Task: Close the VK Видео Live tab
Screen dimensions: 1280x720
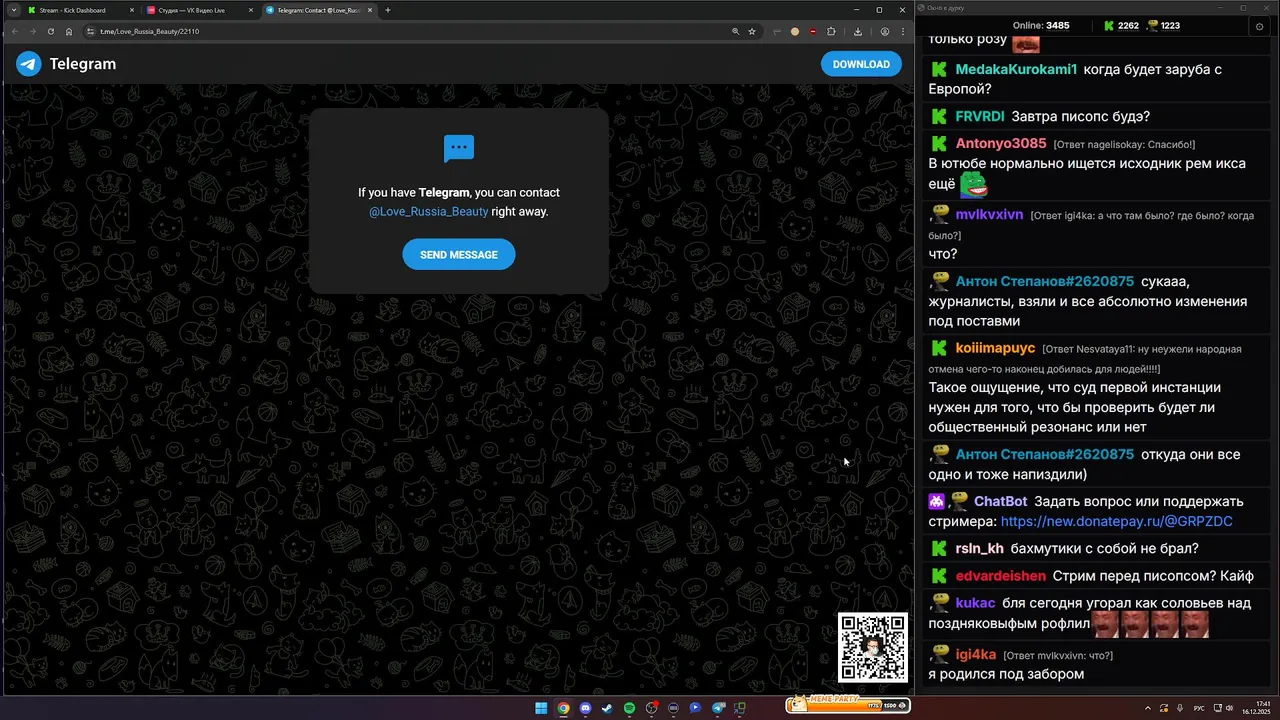Action: point(250,10)
